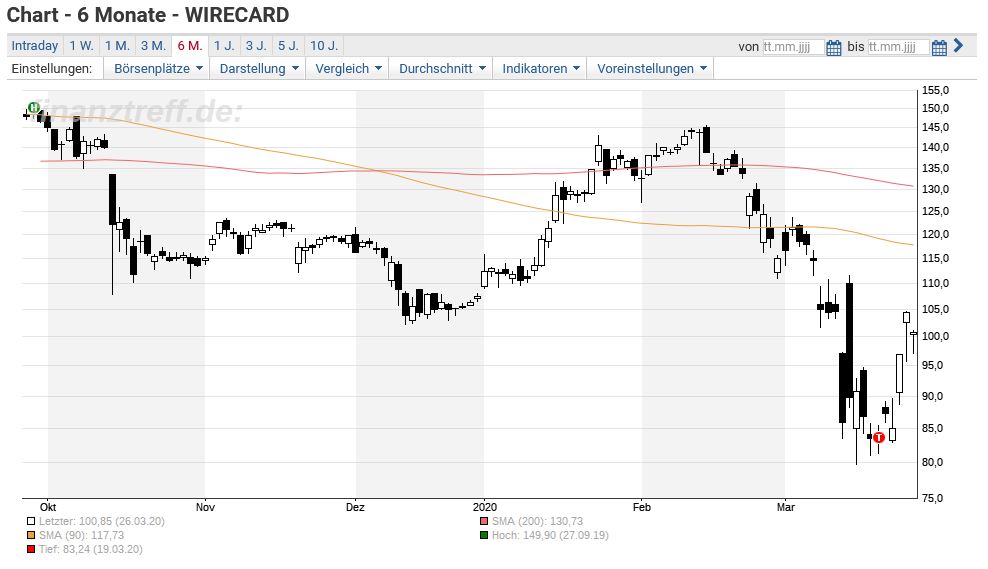Click the 'Okt' x-axis label
Screen dimensions: 988x569
click(x=48, y=507)
